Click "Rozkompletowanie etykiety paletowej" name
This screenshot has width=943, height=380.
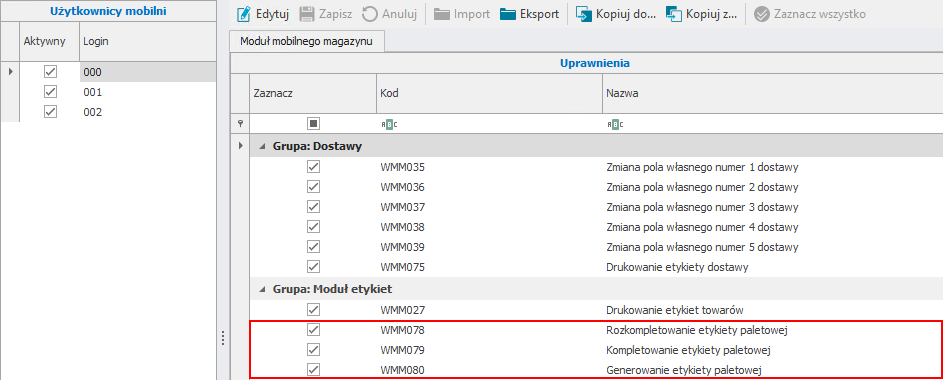tap(697, 330)
